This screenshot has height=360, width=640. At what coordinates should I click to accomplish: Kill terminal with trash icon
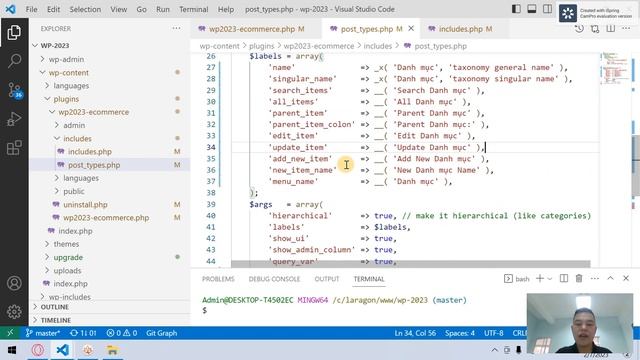coord(579,278)
